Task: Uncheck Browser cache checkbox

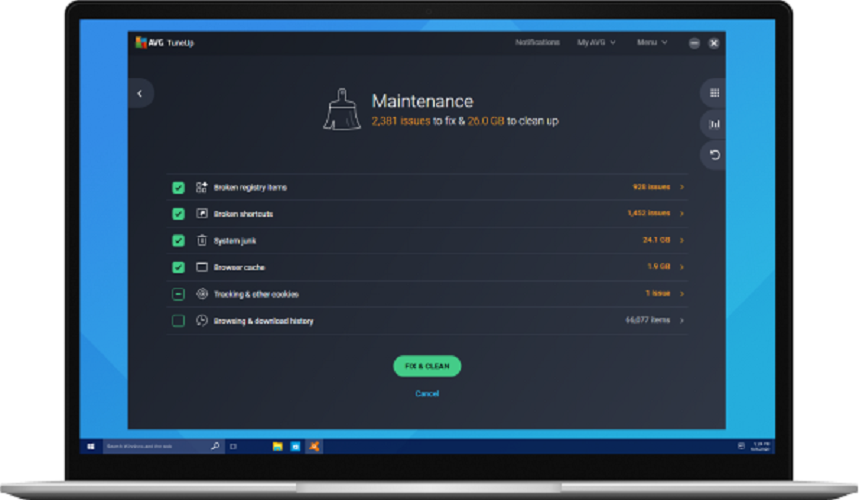Action: [178, 267]
